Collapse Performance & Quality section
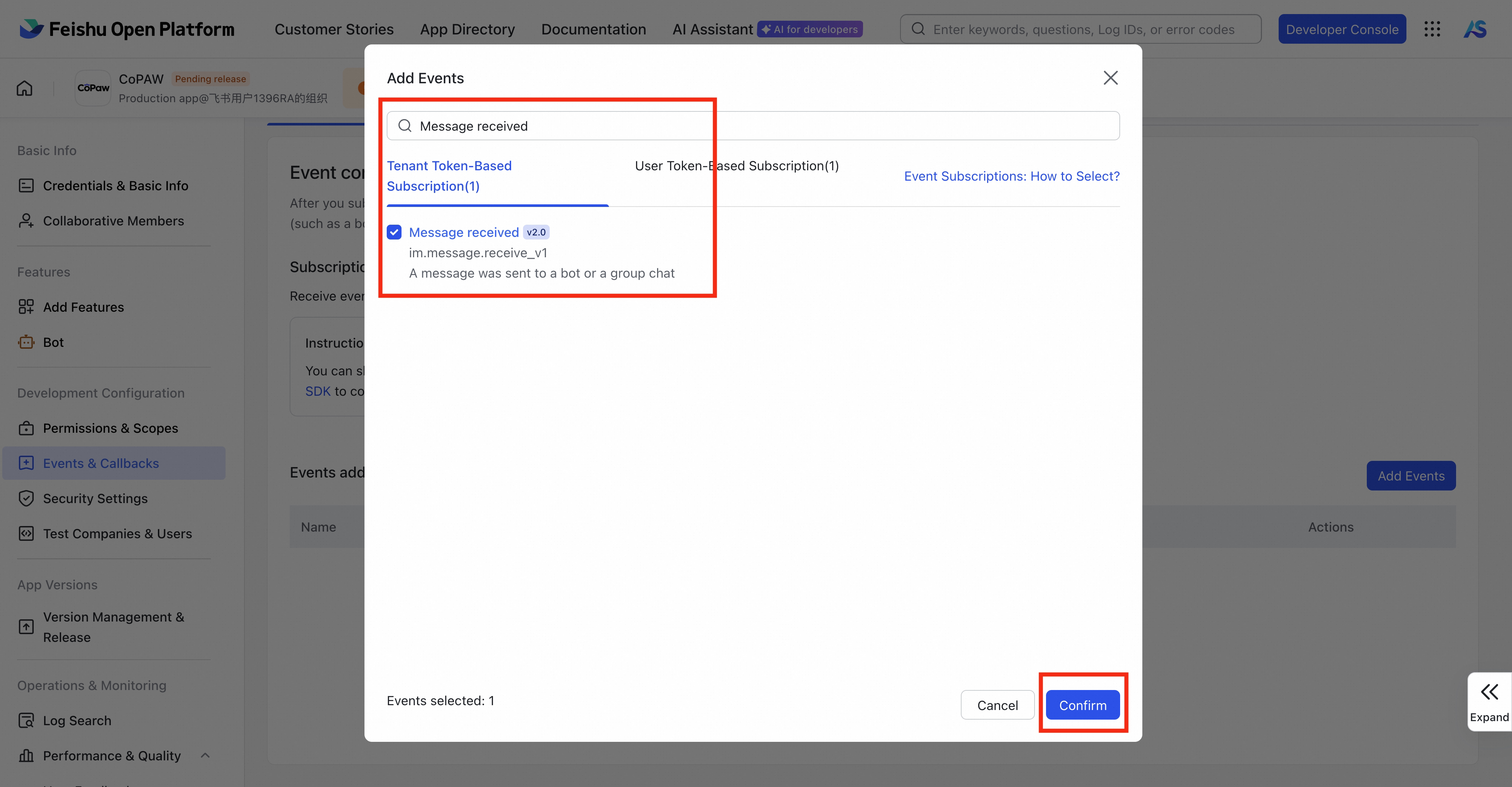1512x787 pixels. (x=205, y=755)
